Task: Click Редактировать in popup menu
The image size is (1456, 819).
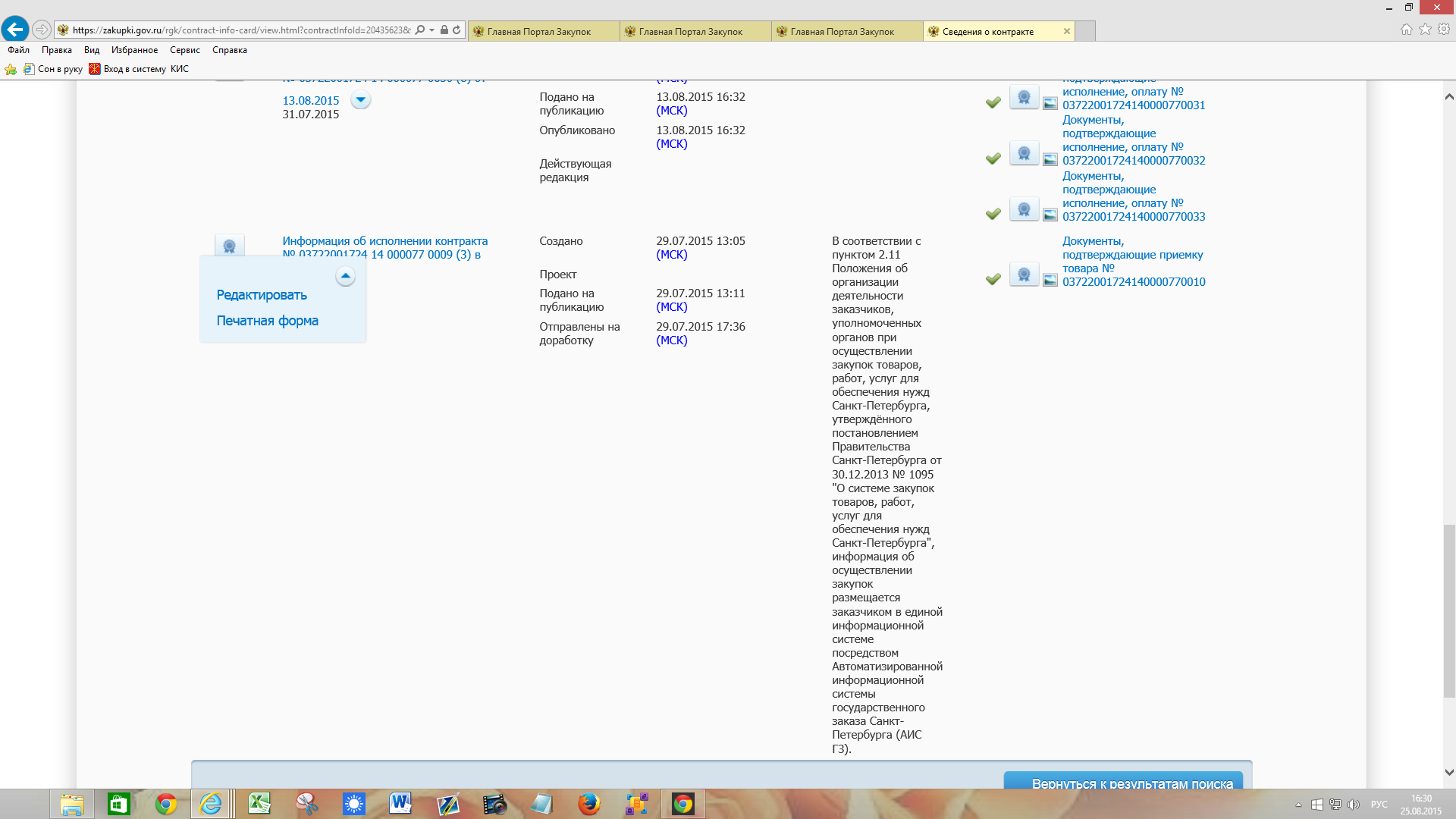Action: (x=262, y=295)
